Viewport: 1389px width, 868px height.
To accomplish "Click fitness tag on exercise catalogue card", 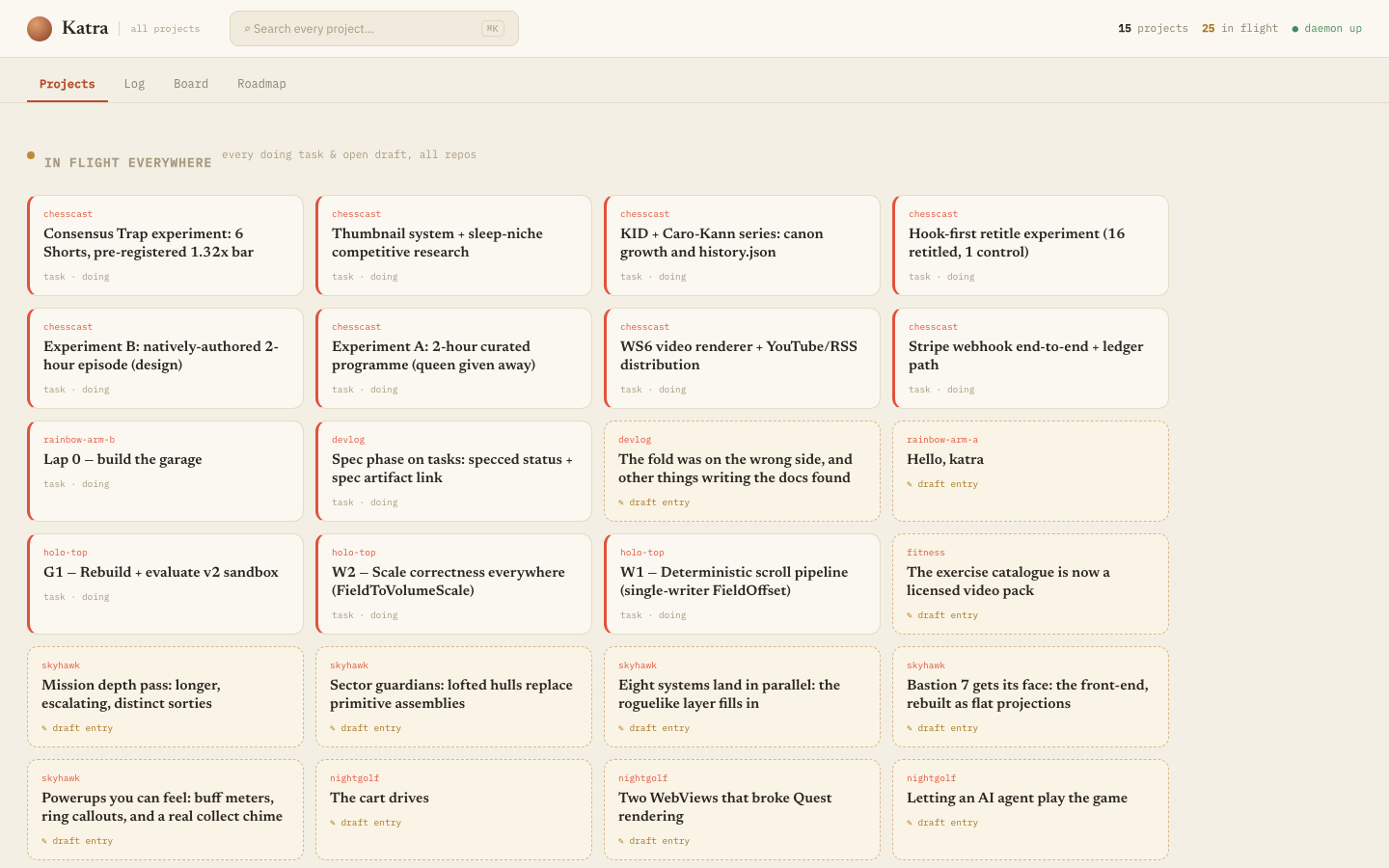I will (x=926, y=553).
